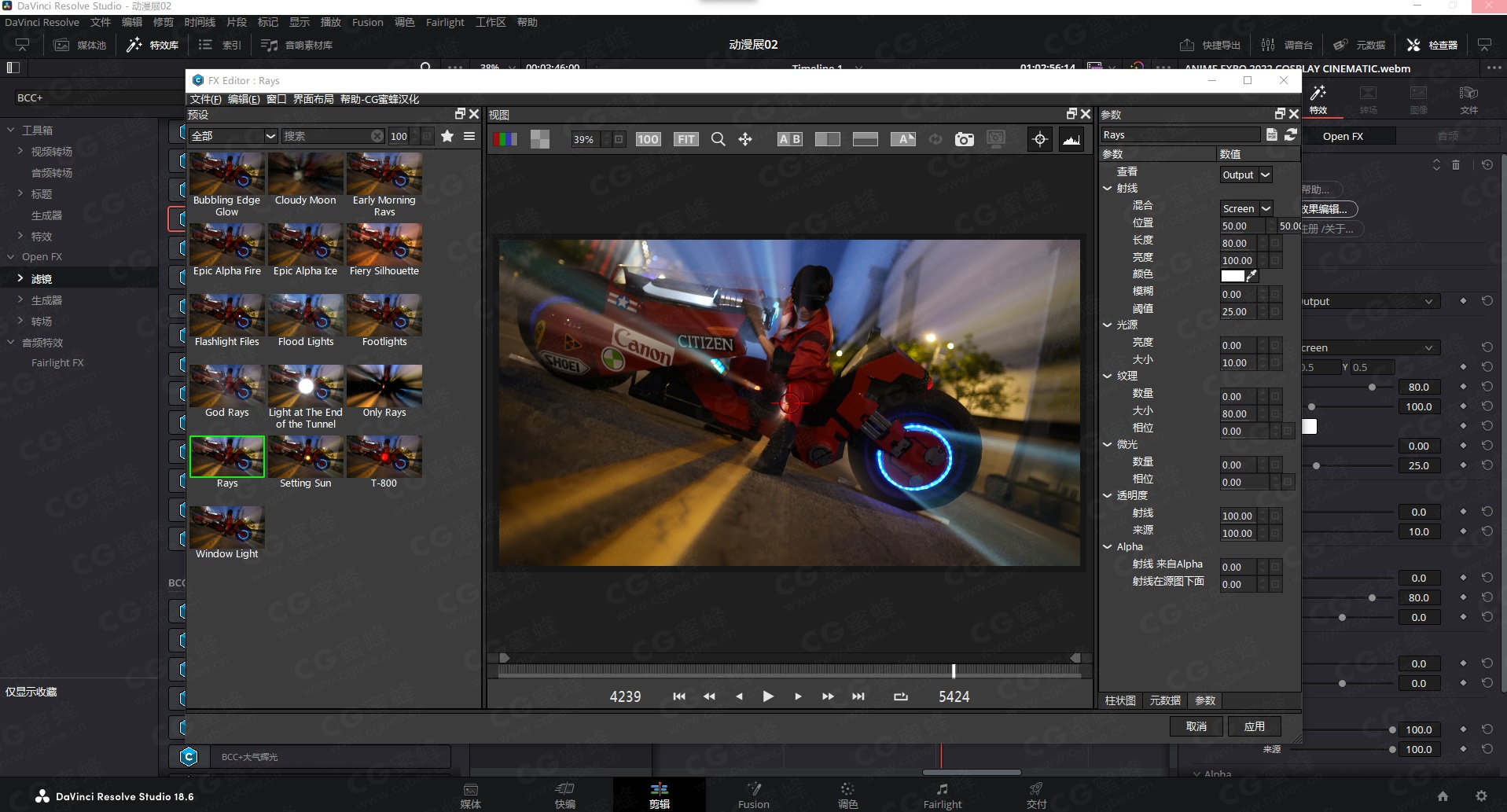Screen dimensions: 1507x812
Task: Jump to first frame in FX Editor
Action: tap(679, 696)
